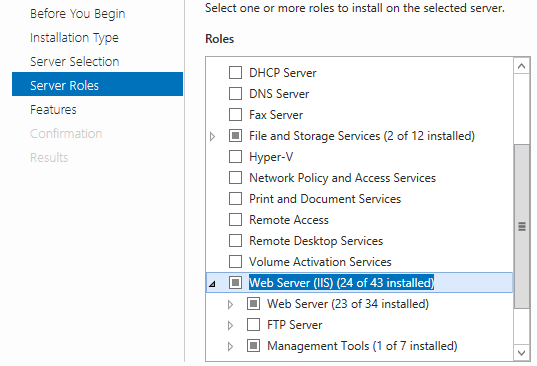The height and width of the screenshot is (366, 537).
Task: Open the Installation Type step
Action: (74, 38)
